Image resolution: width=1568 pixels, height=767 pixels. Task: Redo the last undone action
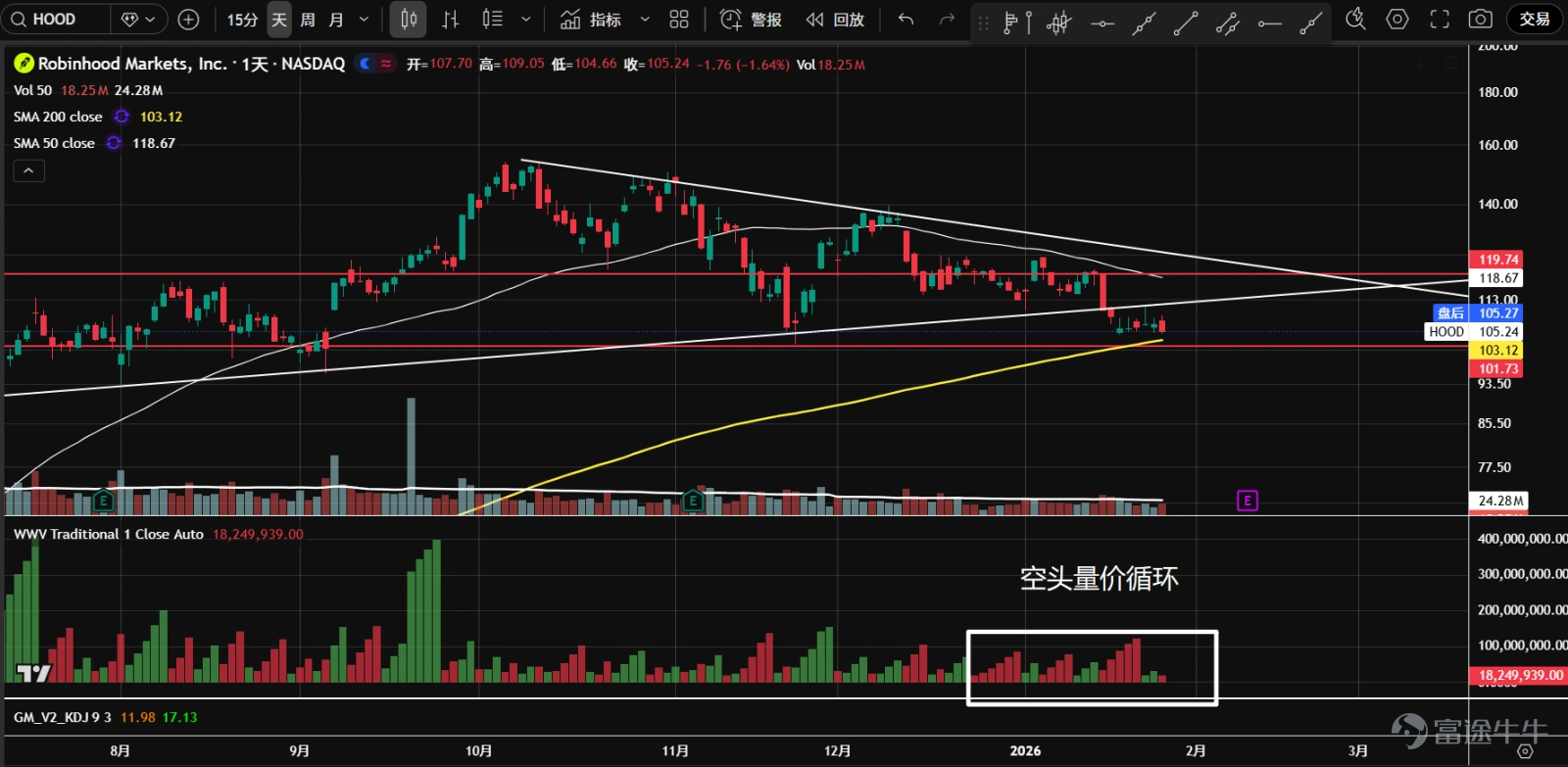947,19
